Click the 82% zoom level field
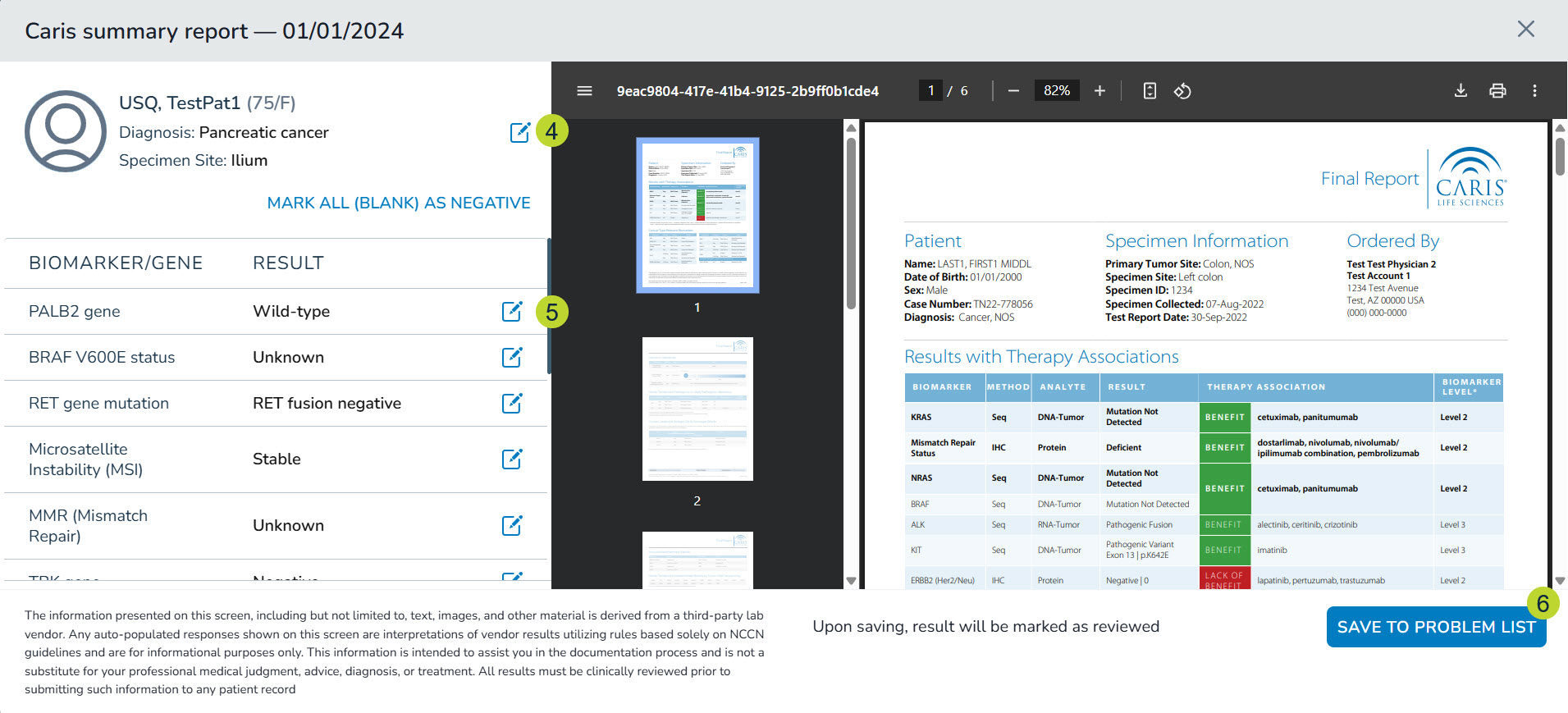 [x=1056, y=91]
